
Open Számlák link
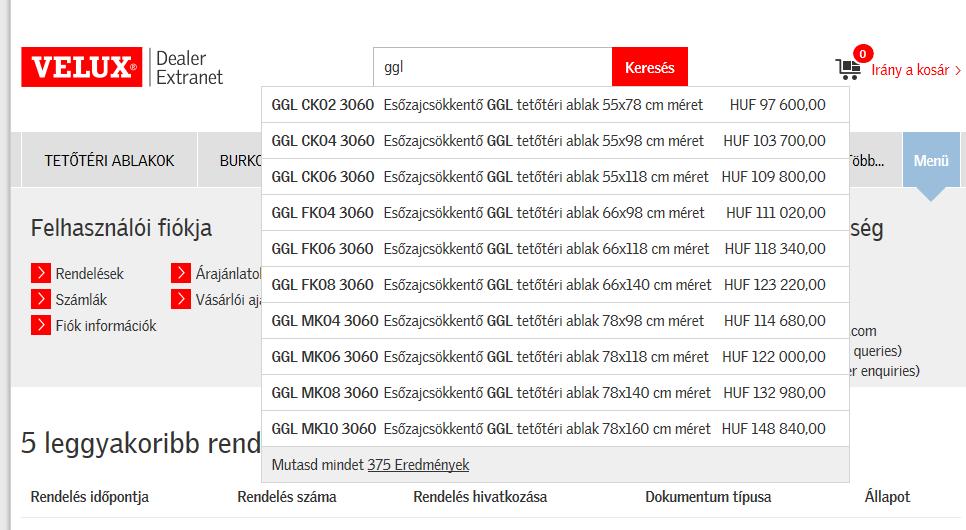pyautogui.click(x=81, y=300)
